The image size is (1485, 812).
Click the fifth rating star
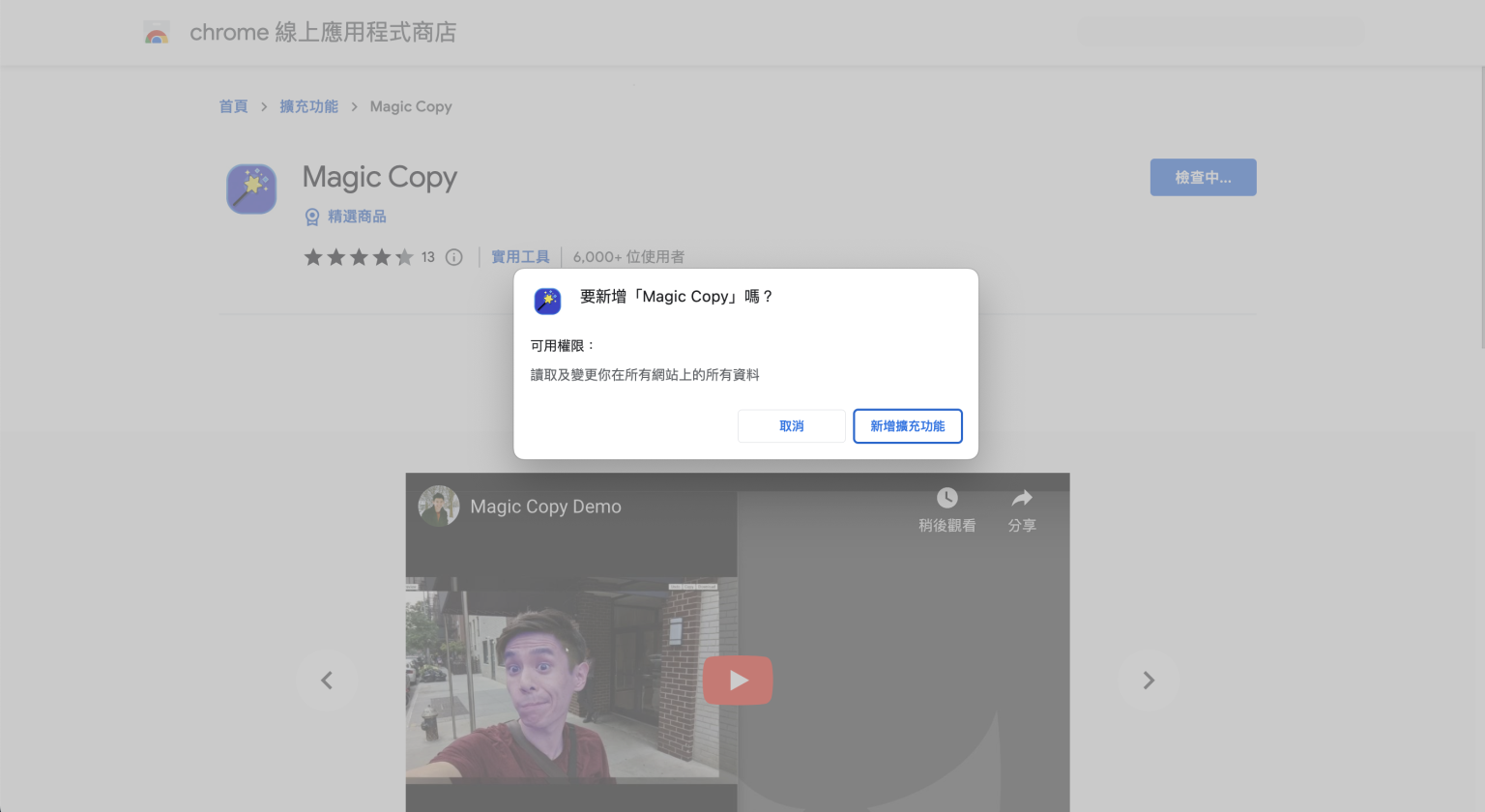406,257
